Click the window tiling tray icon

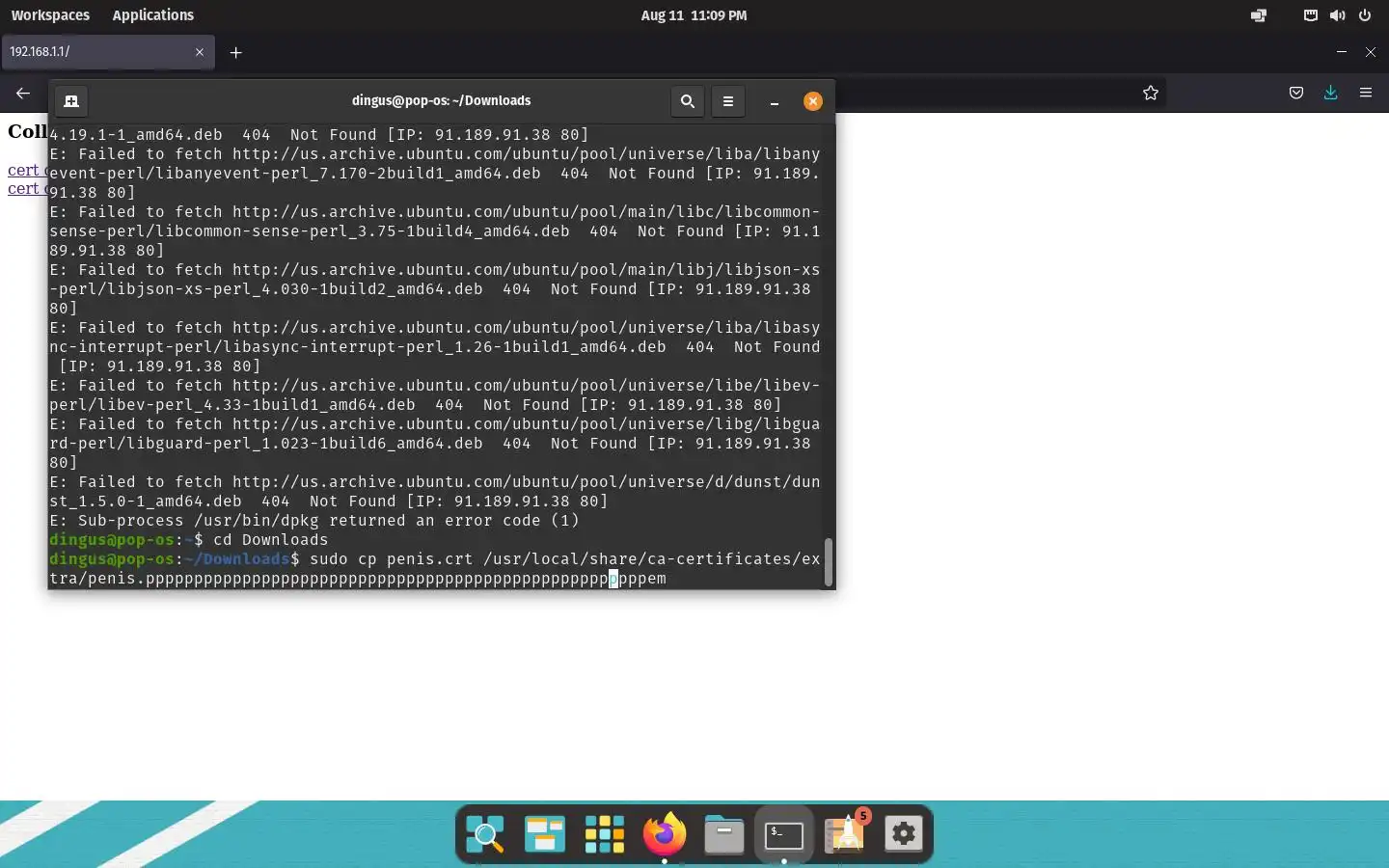[x=1259, y=15]
